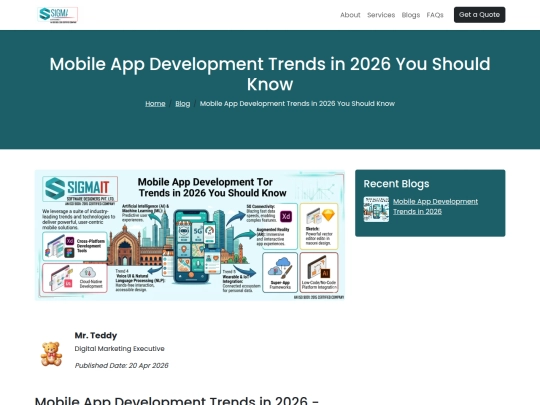Screen dimensions: 540x405
Task: Open the About menu item
Action: (x=350, y=15)
